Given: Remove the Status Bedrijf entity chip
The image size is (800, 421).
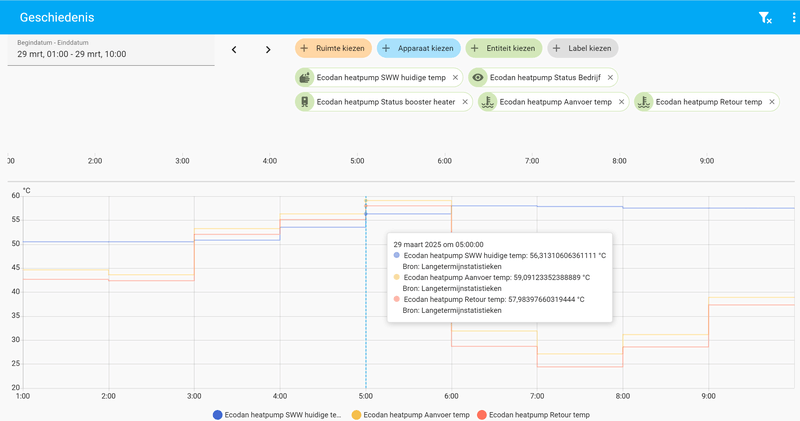Looking at the screenshot, I should [x=609, y=77].
